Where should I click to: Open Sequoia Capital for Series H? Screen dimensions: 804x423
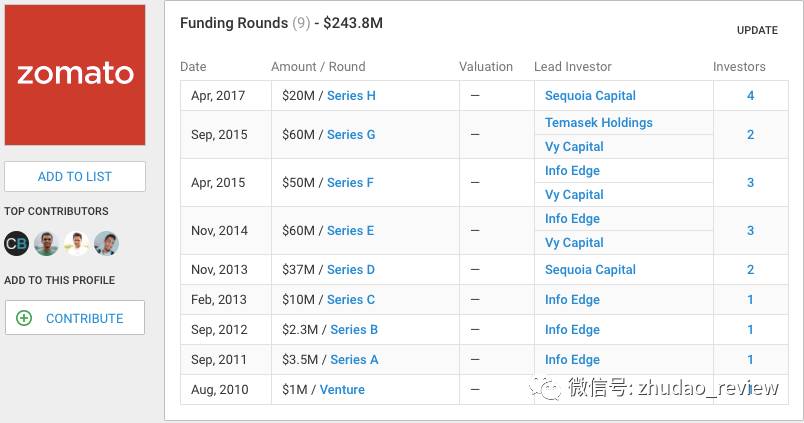point(590,96)
